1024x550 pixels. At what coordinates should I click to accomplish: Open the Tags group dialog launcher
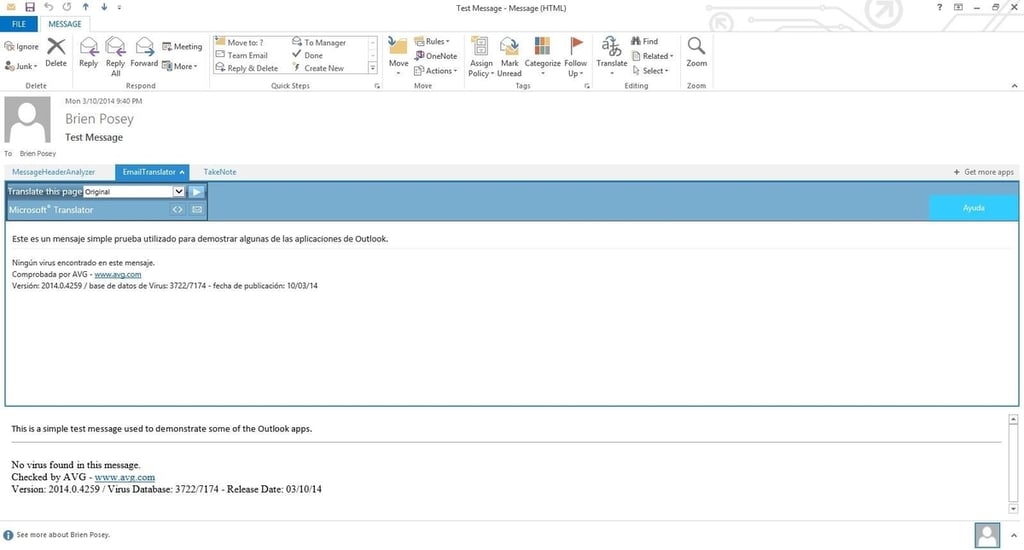586,86
